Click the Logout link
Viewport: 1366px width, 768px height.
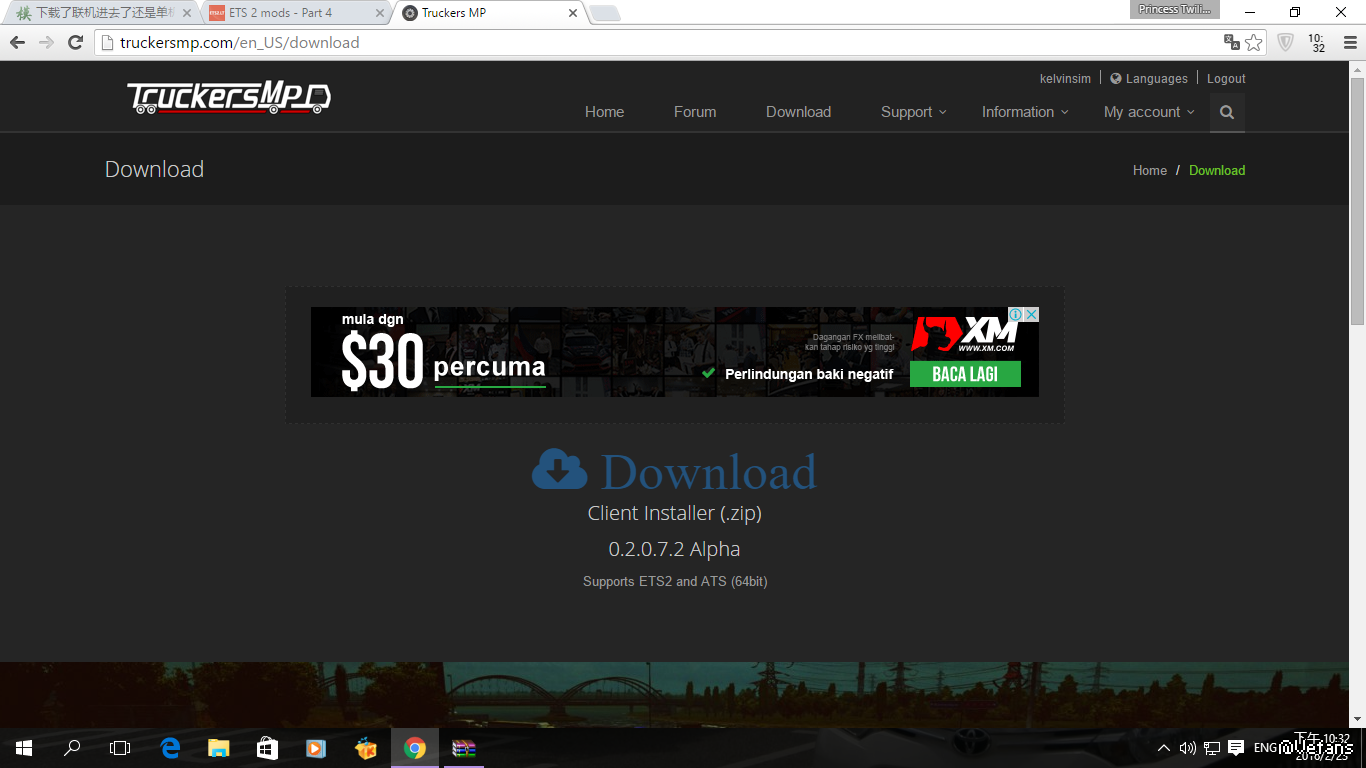(x=1226, y=79)
